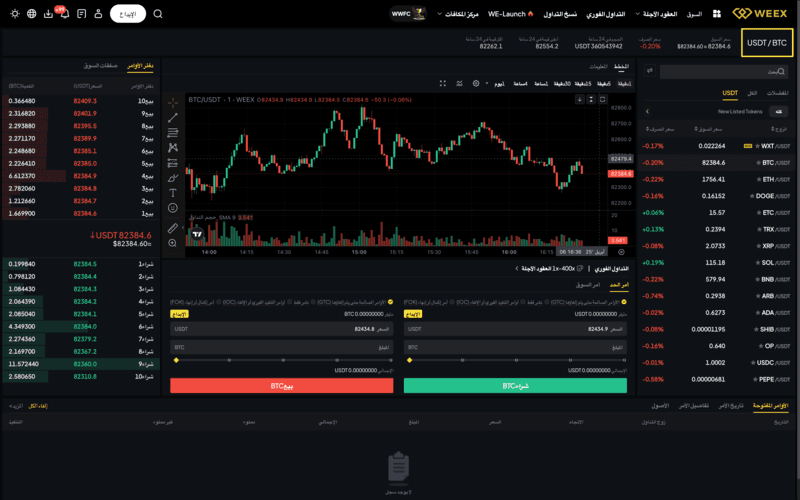The image size is (800, 500).
Task: Expand more chart timeframes dropdown arrow
Action: (487, 84)
